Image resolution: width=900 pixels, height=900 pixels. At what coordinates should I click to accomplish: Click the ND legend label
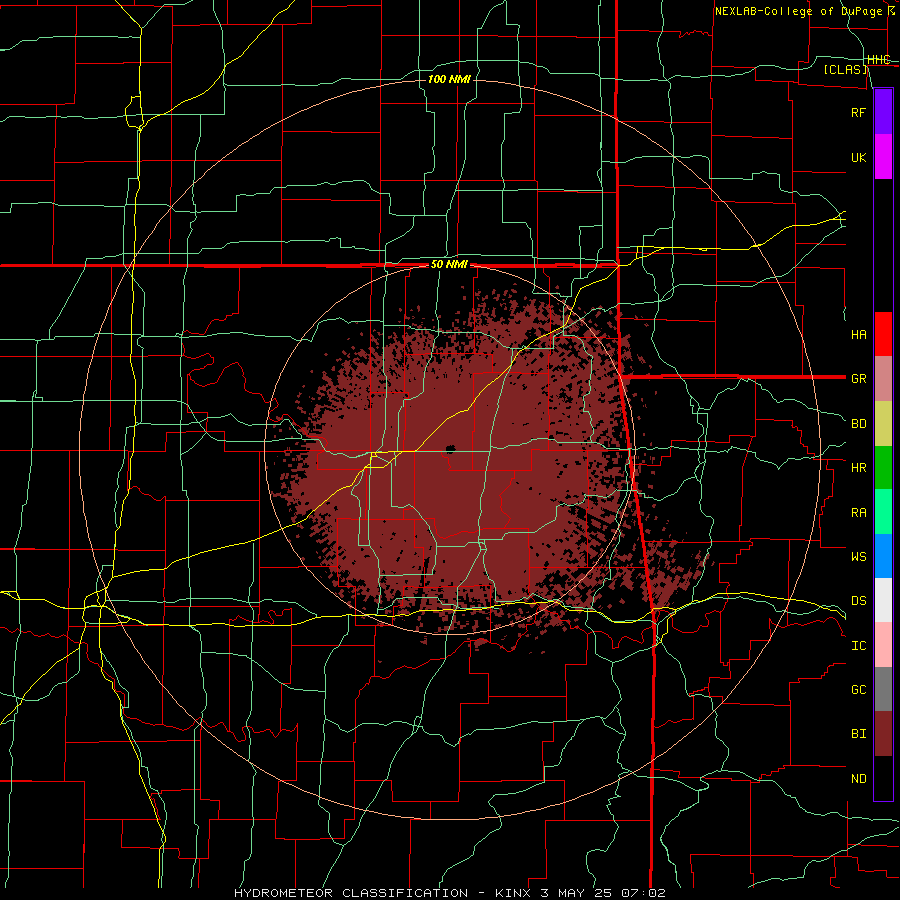coord(858,778)
